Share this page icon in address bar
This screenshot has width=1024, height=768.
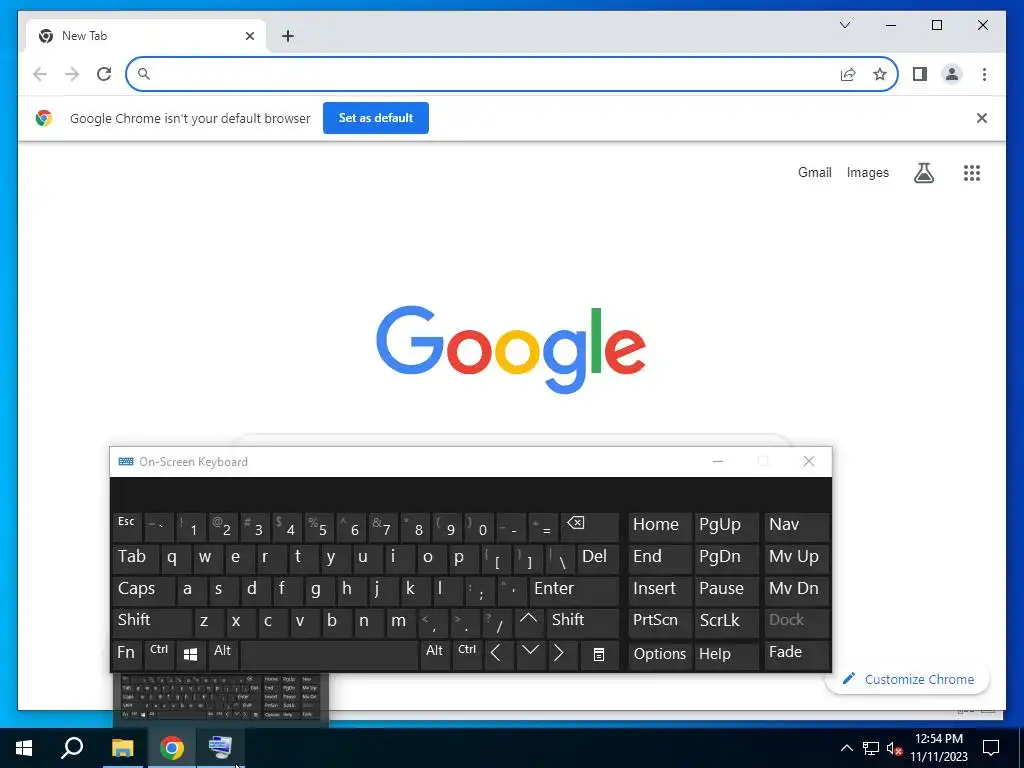pos(848,74)
